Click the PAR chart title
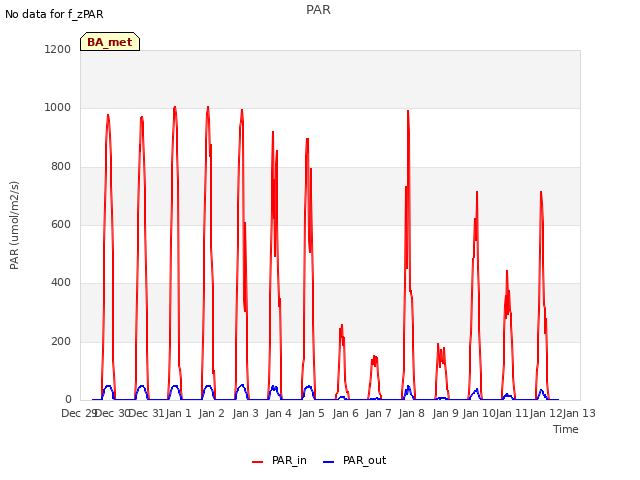Image resolution: width=640 pixels, height=480 pixels. tap(318, 10)
